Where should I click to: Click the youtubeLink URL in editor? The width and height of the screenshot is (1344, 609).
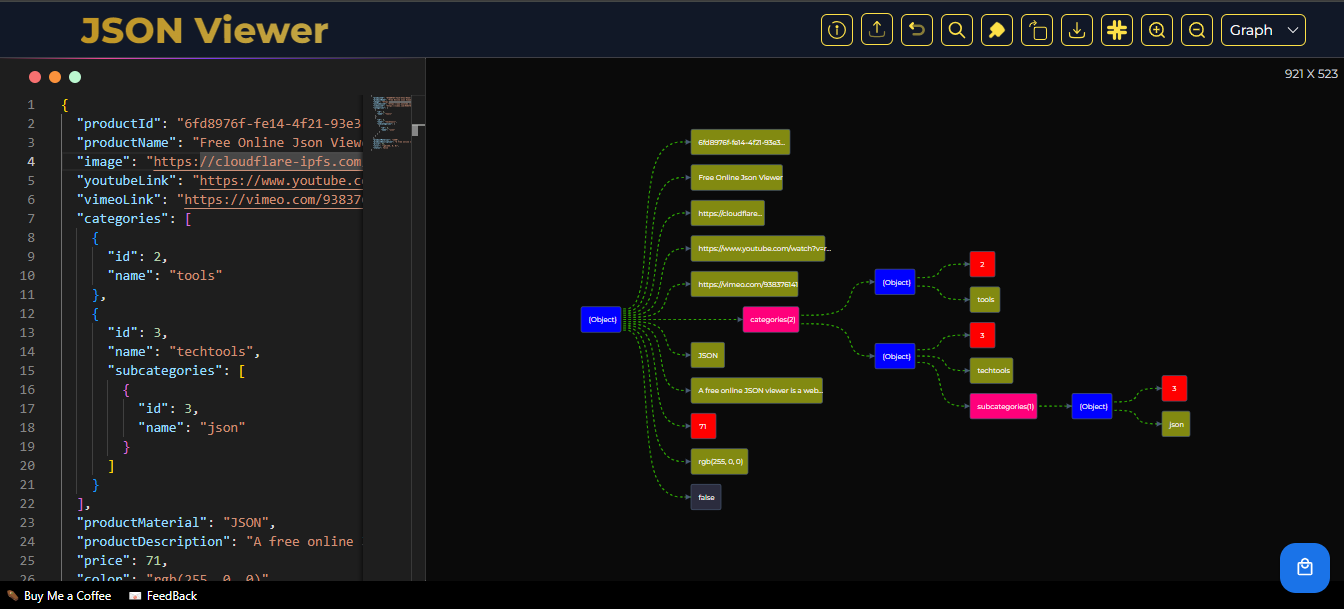point(281,180)
